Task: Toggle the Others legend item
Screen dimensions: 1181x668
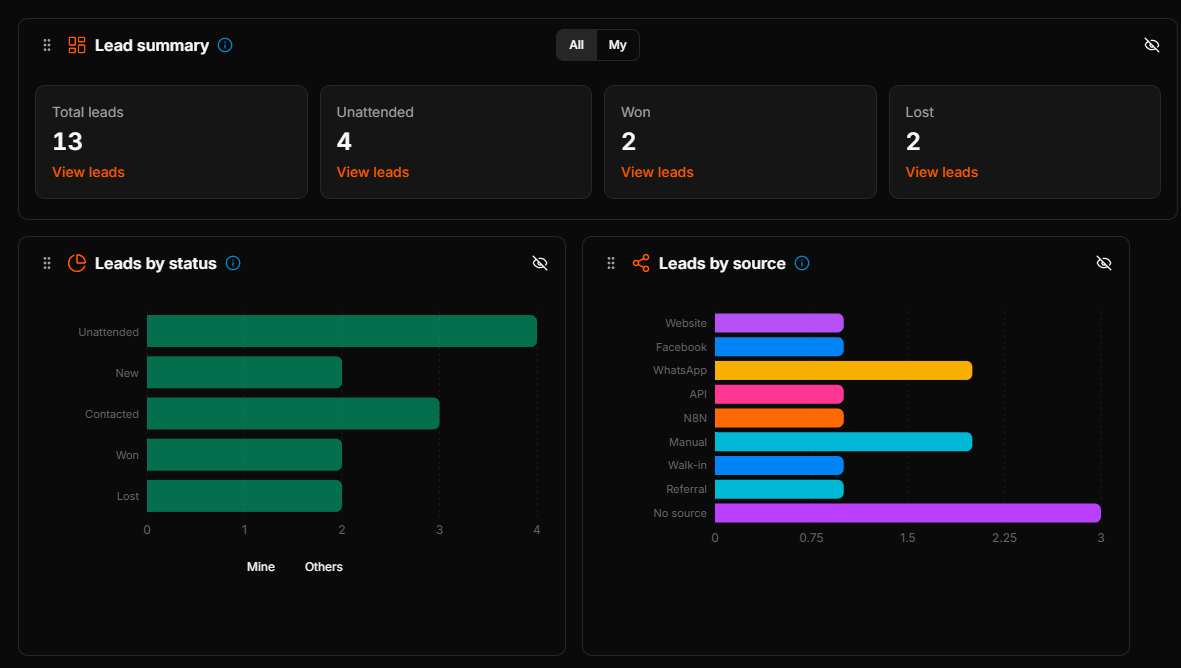Action: click(x=323, y=567)
